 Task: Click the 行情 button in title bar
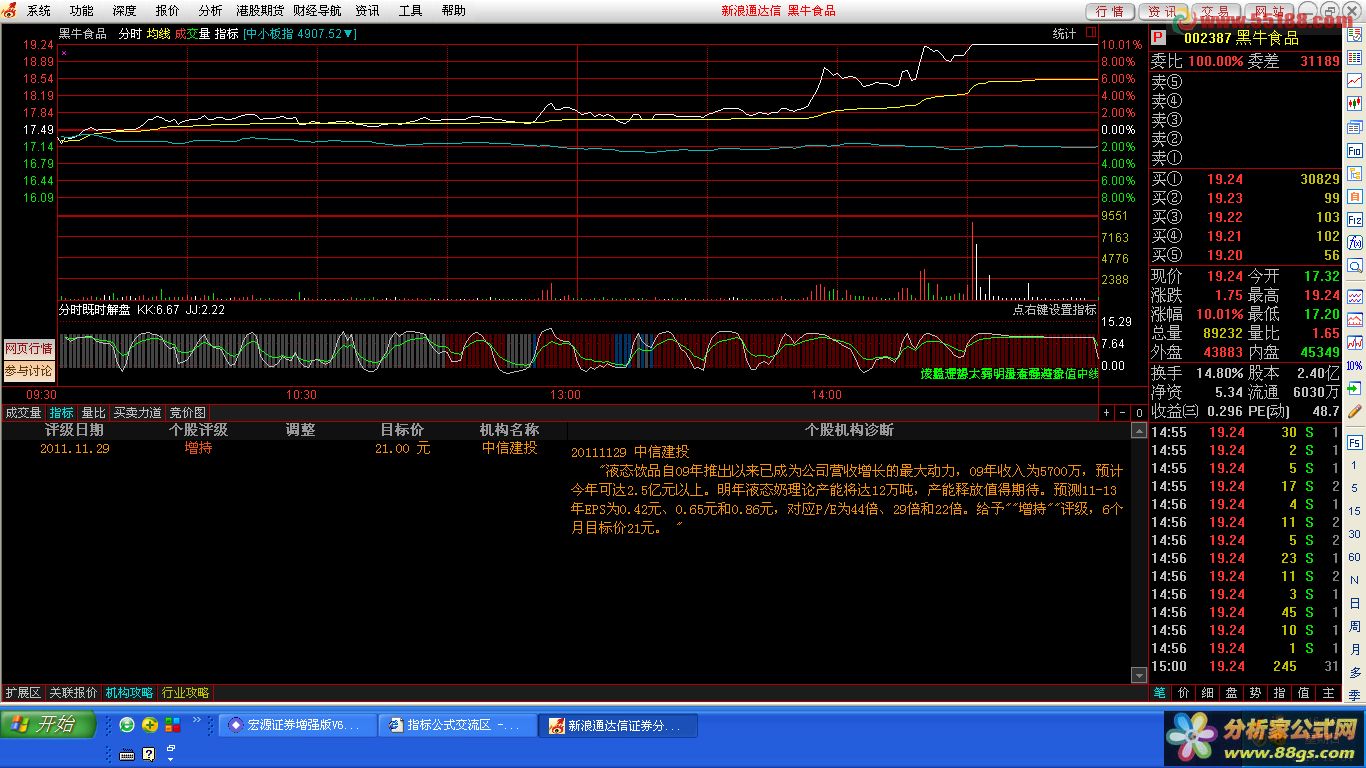(x=1110, y=12)
